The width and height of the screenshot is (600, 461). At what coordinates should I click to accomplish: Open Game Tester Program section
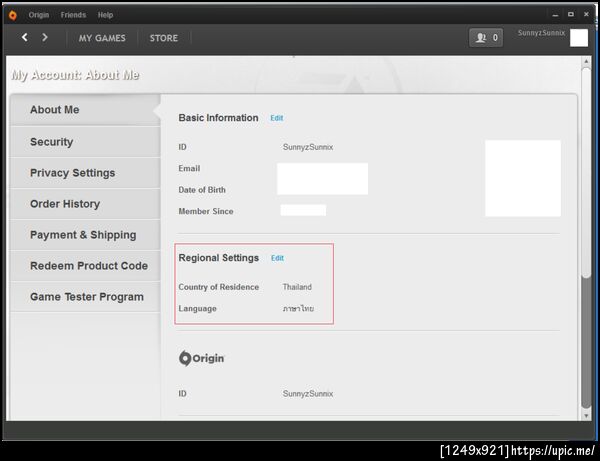point(85,297)
